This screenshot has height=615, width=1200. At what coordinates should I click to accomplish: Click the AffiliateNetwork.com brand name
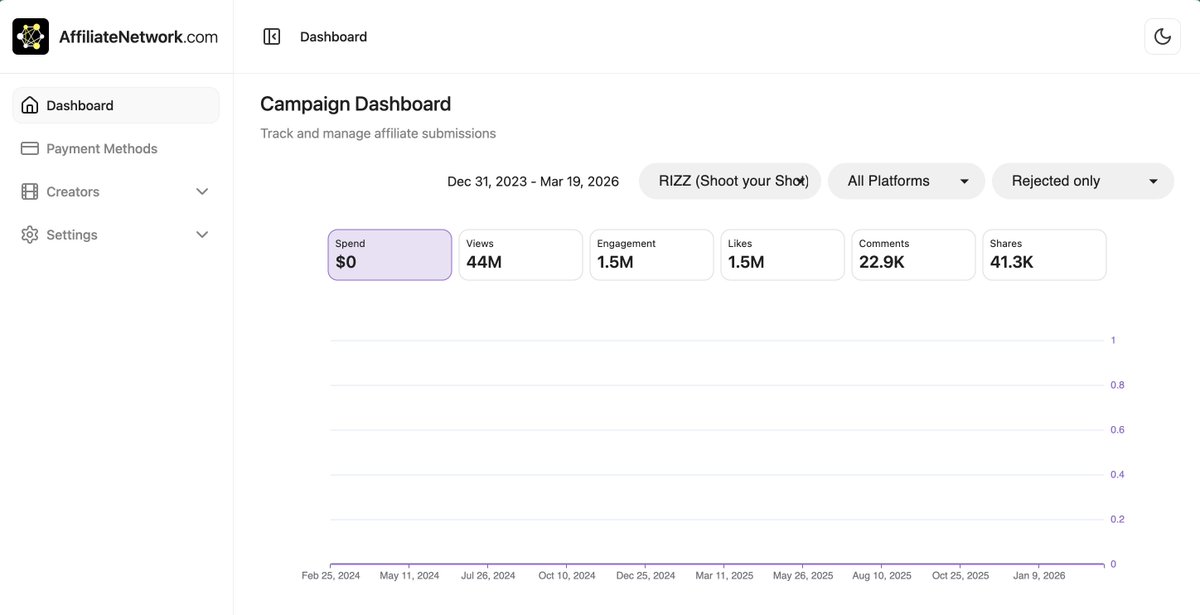click(x=138, y=37)
